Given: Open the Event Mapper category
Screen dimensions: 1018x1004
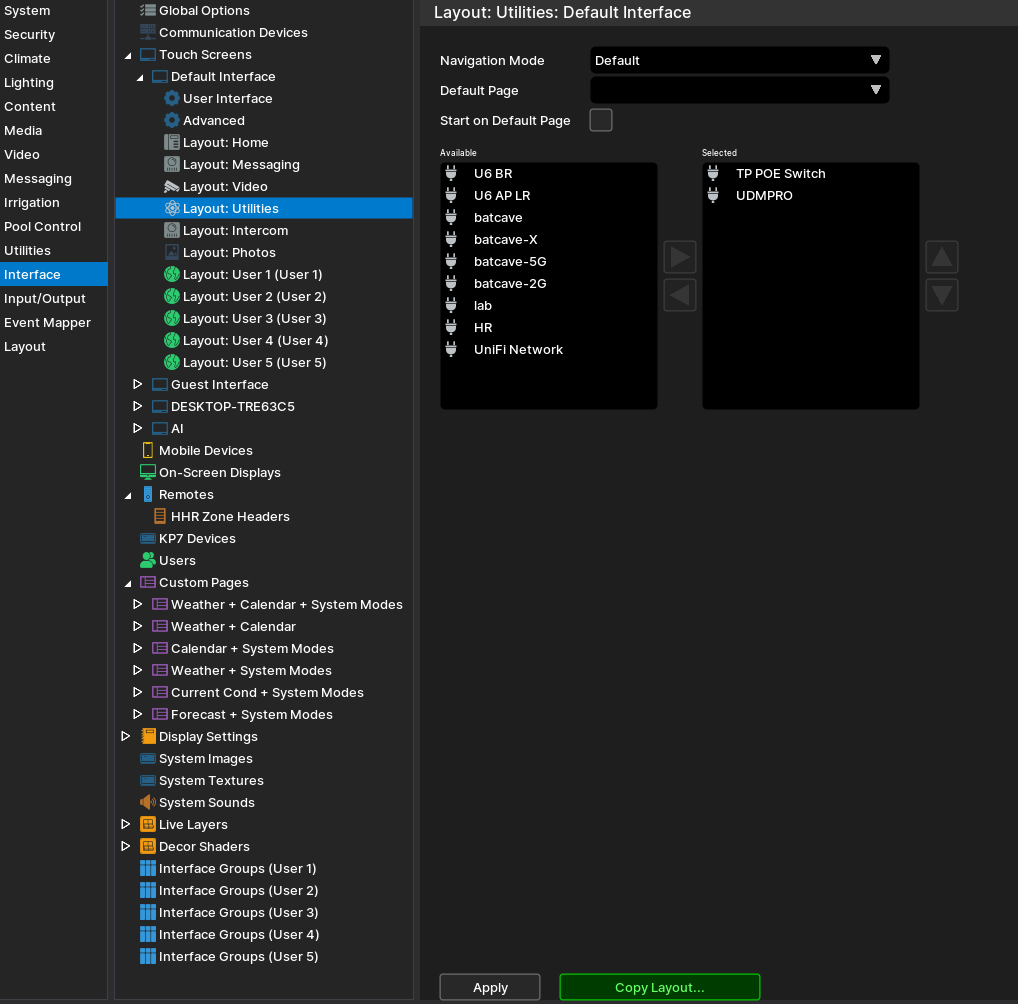Looking at the screenshot, I should (x=47, y=323).
